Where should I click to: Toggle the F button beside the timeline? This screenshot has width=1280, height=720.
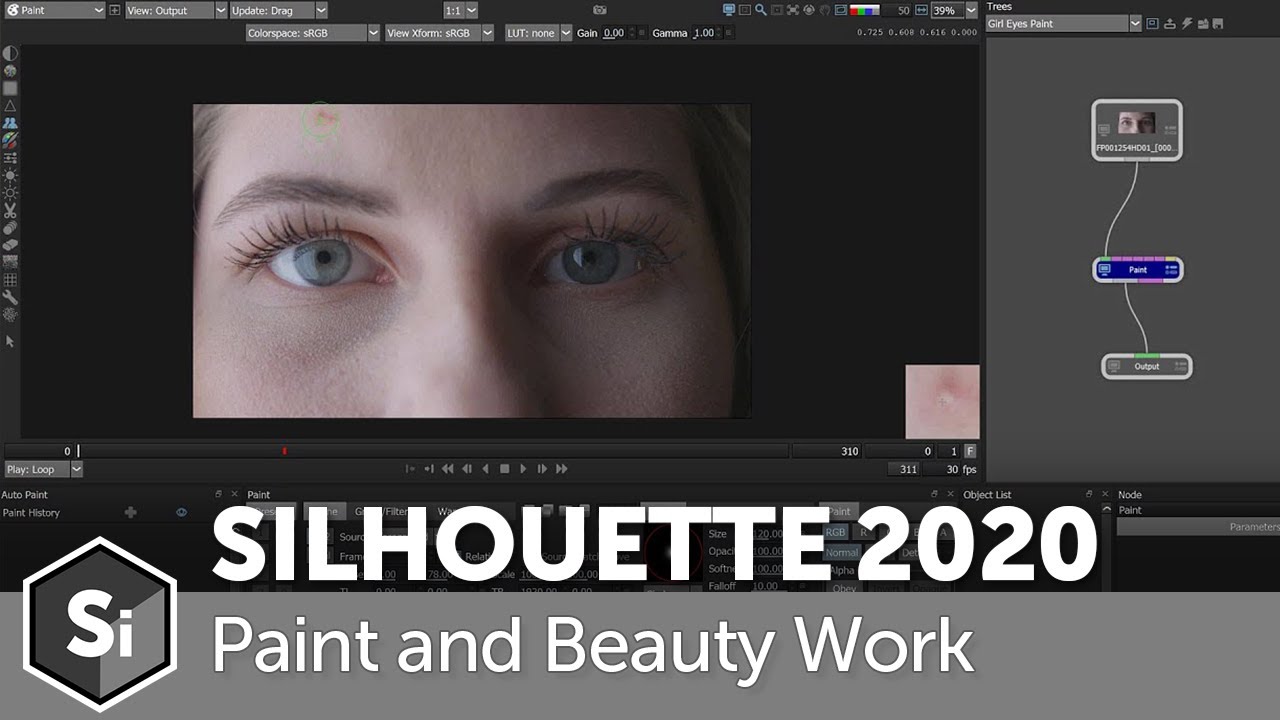point(970,451)
